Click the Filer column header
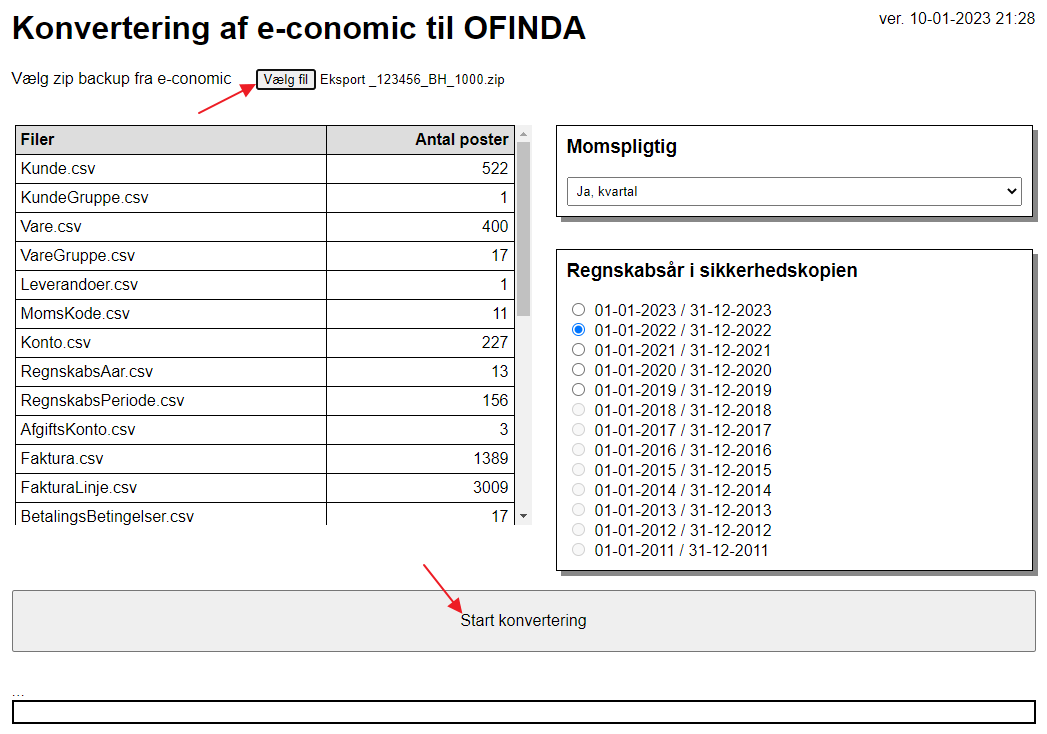 coord(171,140)
